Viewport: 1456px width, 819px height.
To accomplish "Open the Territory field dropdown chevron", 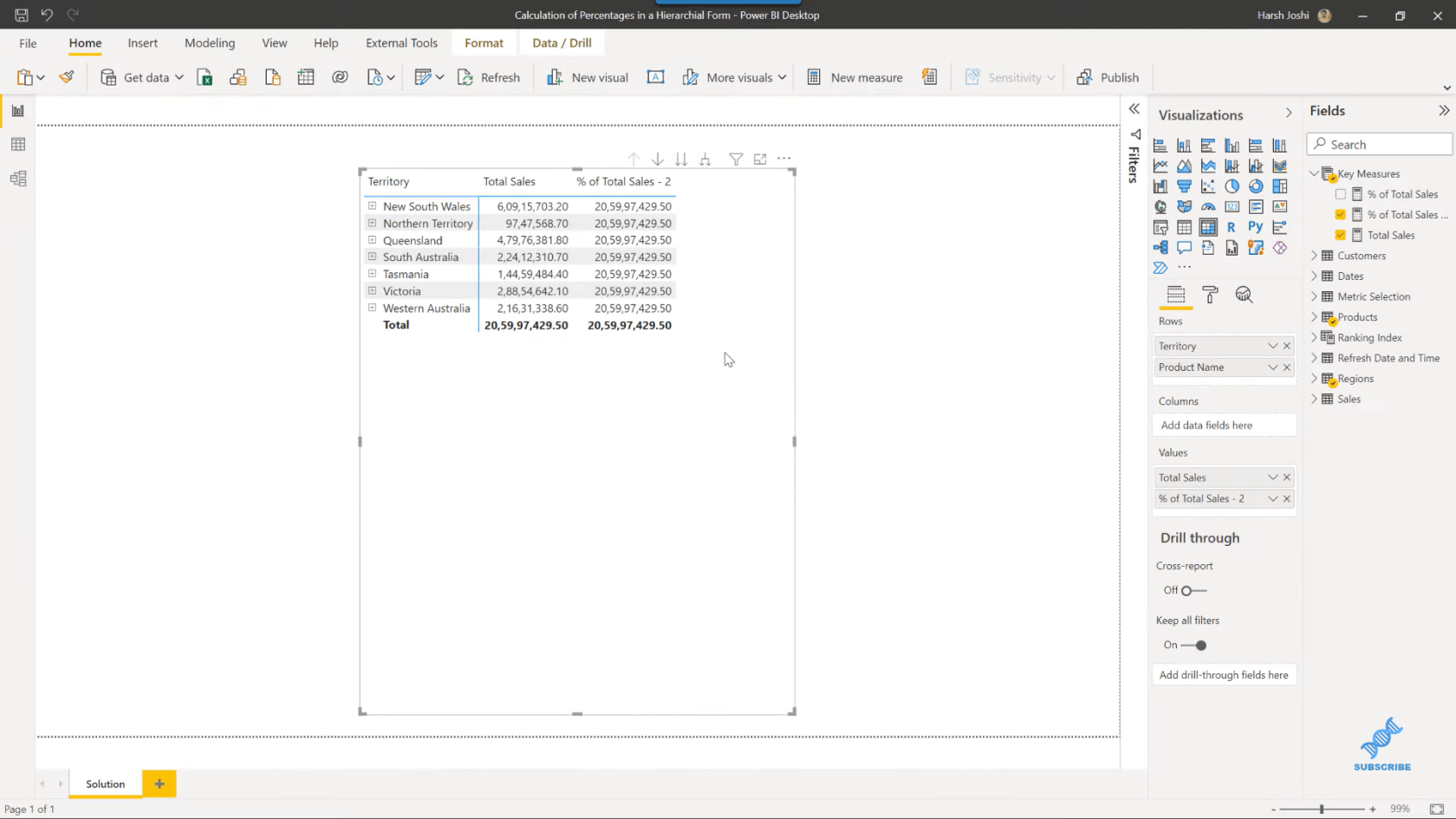I will point(1272,346).
